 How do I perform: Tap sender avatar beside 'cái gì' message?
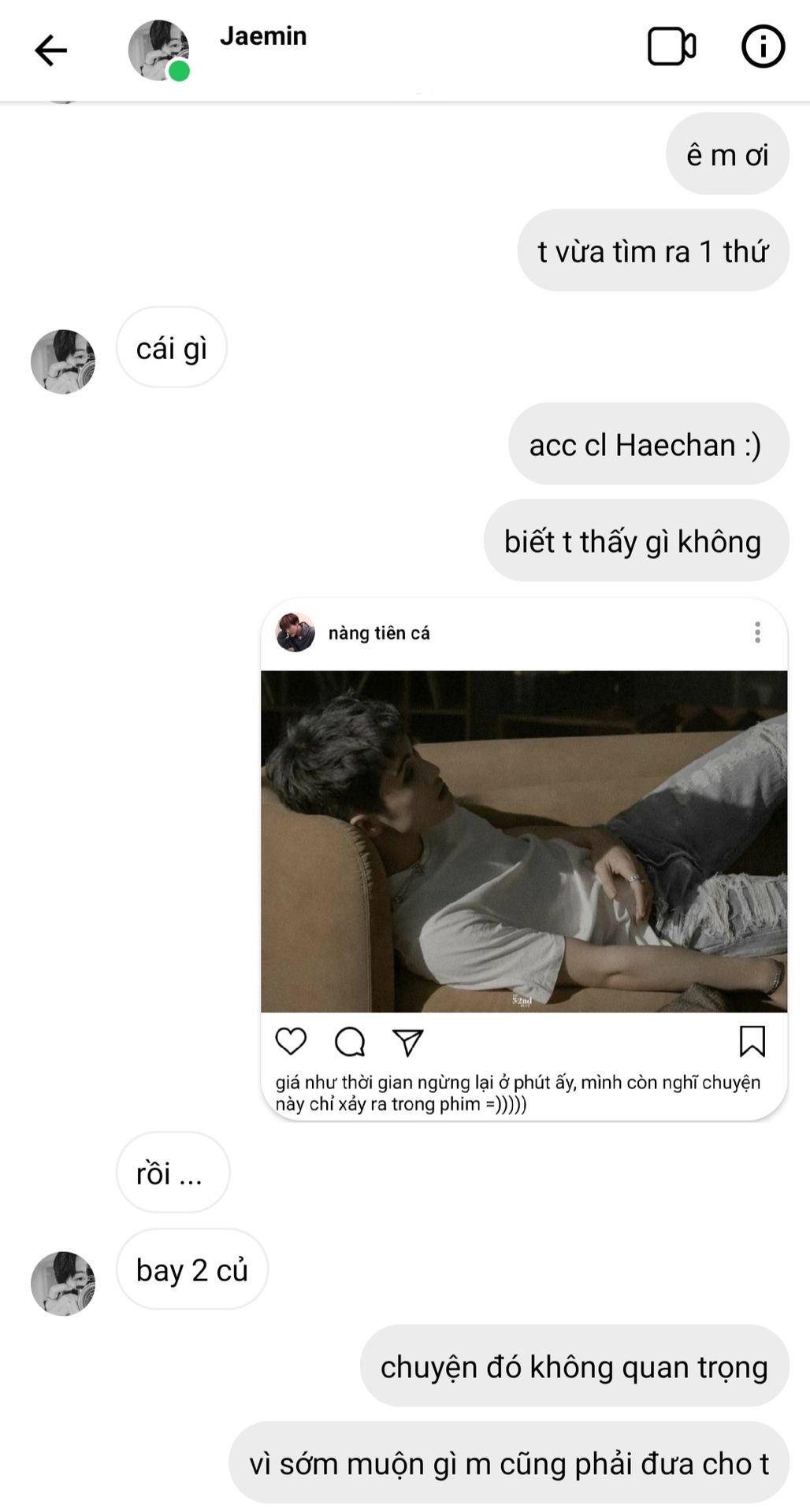(63, 361)
